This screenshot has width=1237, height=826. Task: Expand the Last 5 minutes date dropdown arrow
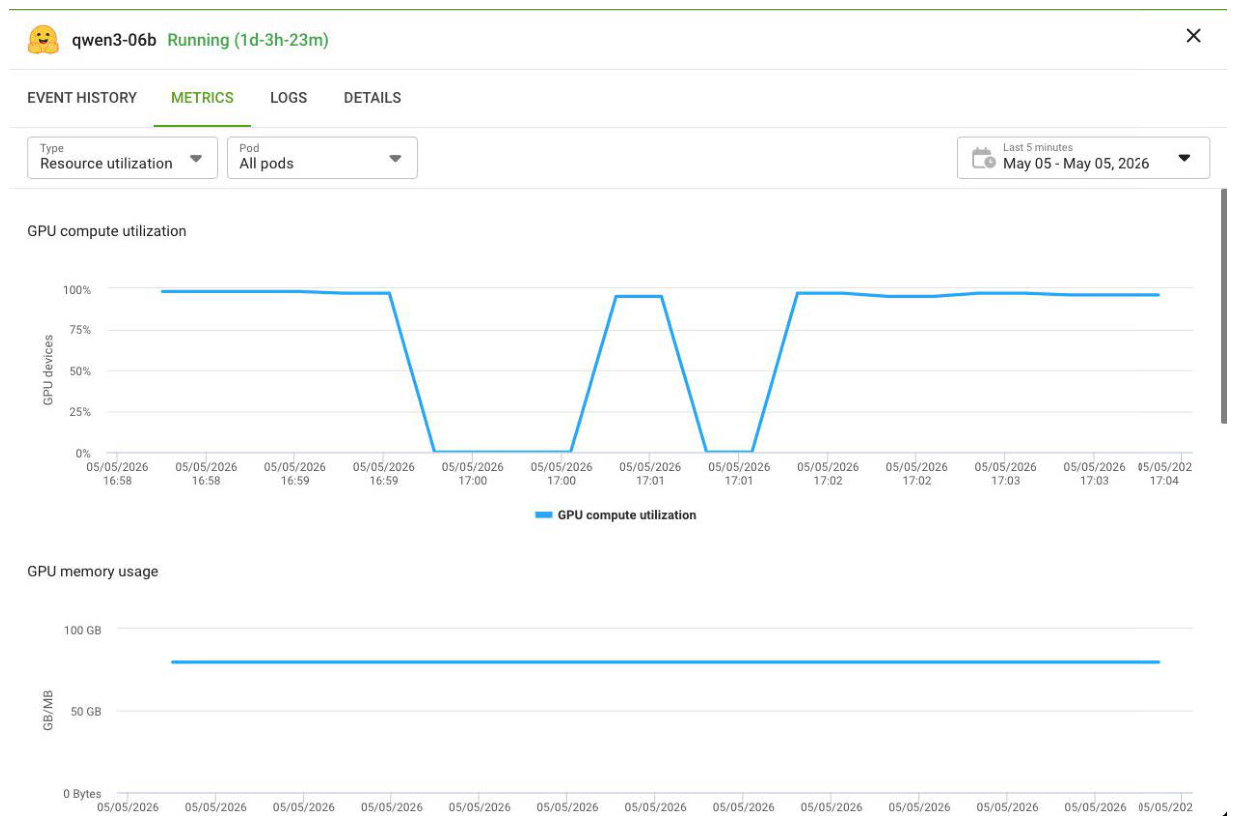point(1185,158)
